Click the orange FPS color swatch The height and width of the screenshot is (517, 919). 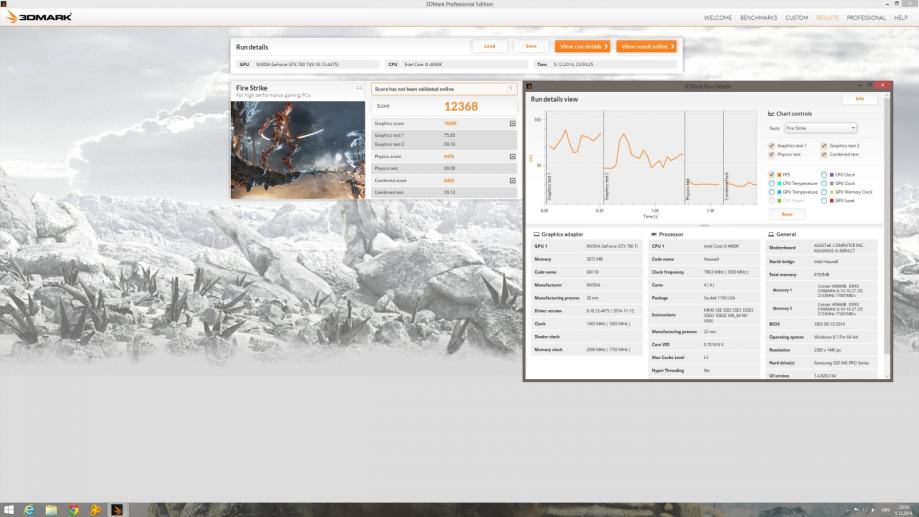pyautogui.click(x=779, y=175)
